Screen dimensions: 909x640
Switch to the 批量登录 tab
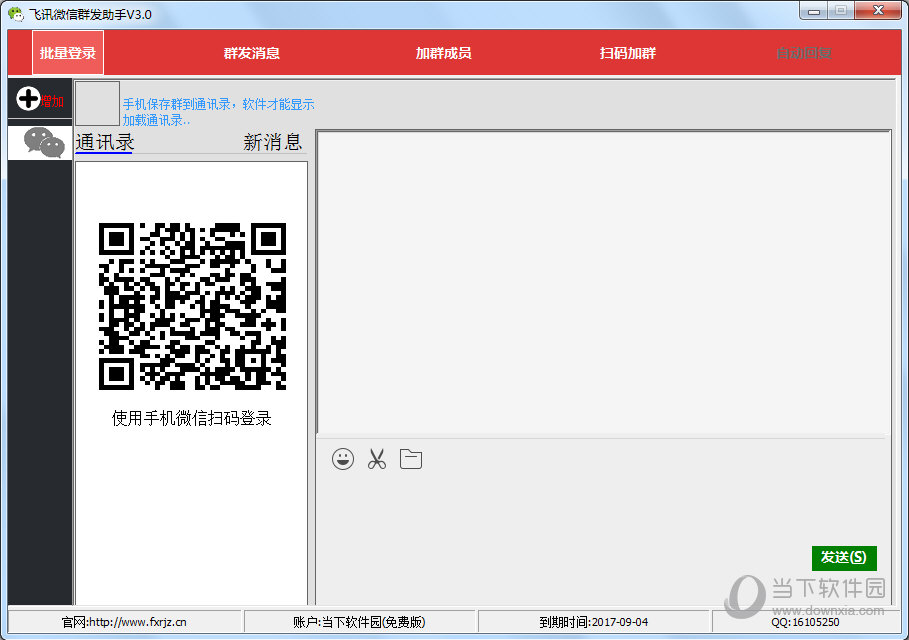click(x=68, y=53)
